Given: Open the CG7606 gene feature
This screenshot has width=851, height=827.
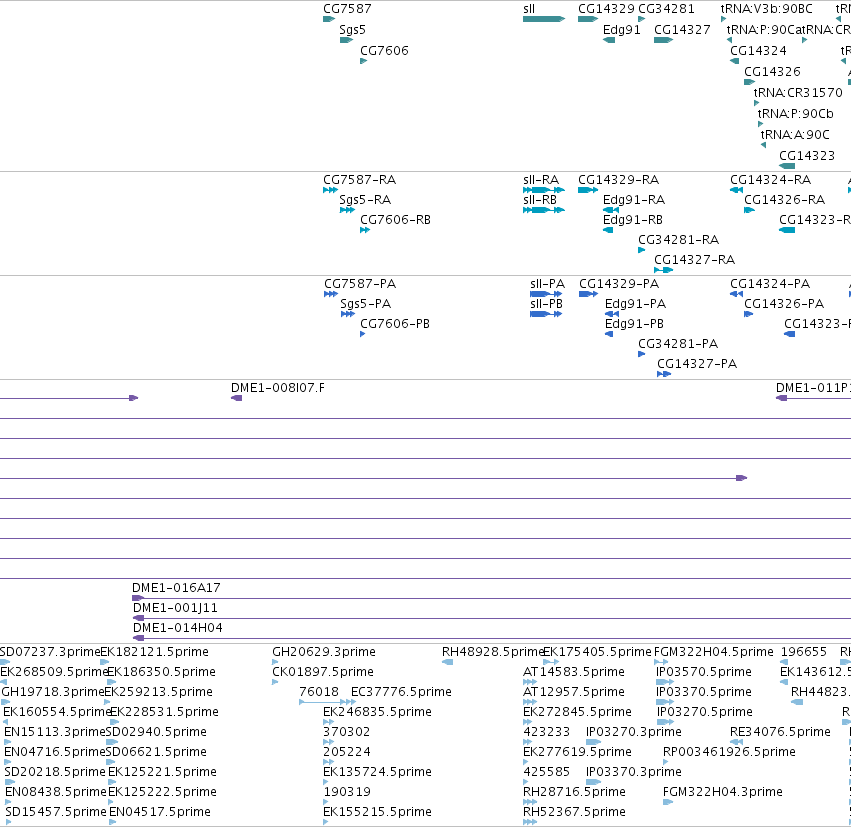Looking at the screenshot, I should (364, 61).
